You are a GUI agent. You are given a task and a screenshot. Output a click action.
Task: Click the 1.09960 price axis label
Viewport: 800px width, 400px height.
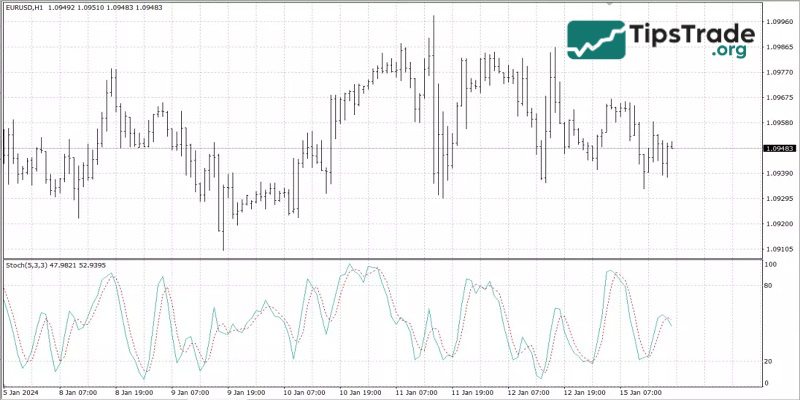778,21
